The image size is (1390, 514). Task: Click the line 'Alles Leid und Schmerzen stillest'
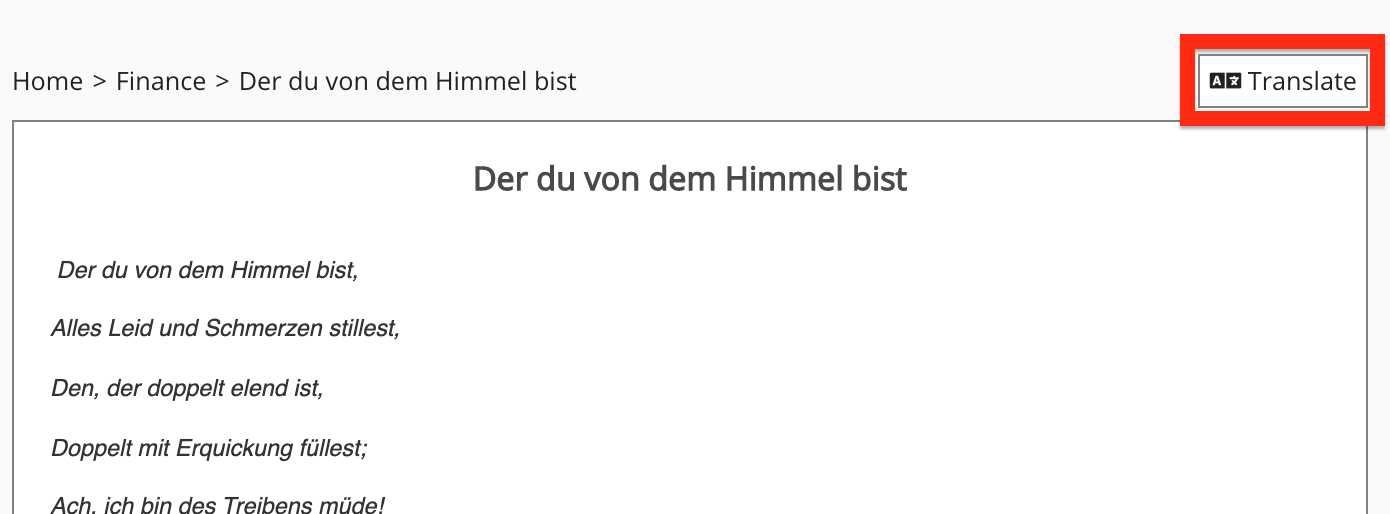(x=225, y=328)
